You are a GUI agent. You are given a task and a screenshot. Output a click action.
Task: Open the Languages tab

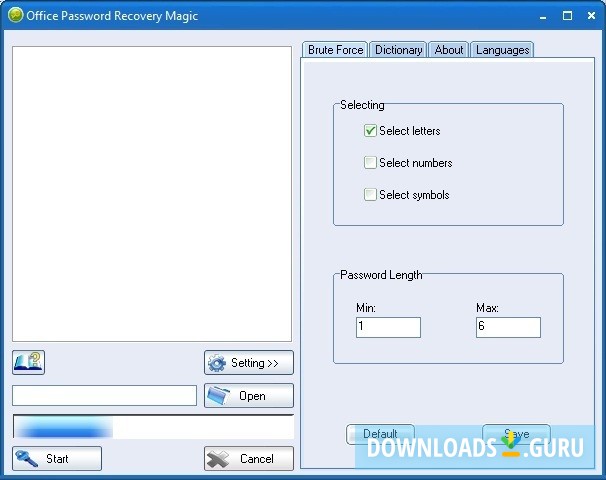click(x=502, y=50)
